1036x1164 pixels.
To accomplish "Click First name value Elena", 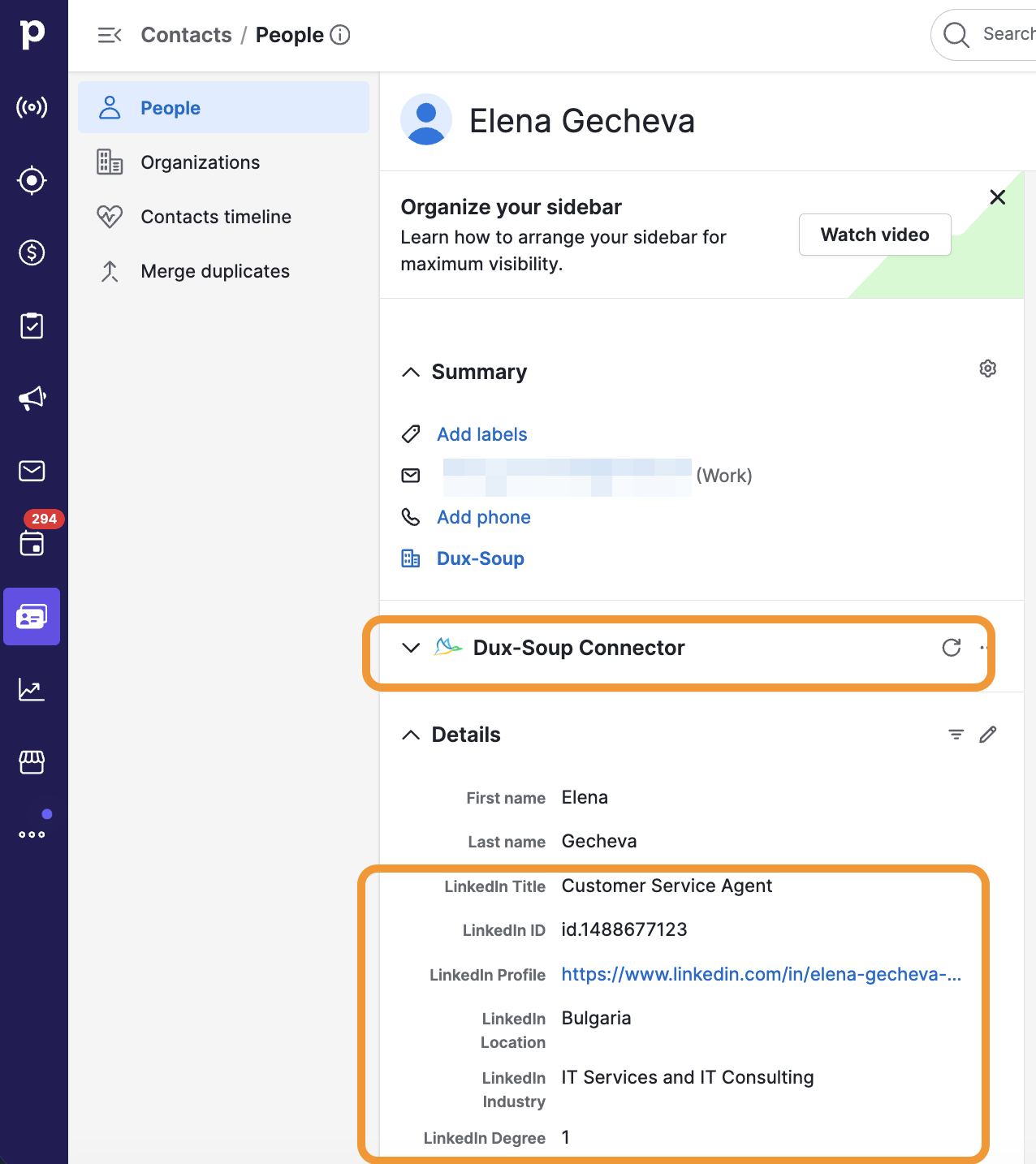I will coord(585,797).
